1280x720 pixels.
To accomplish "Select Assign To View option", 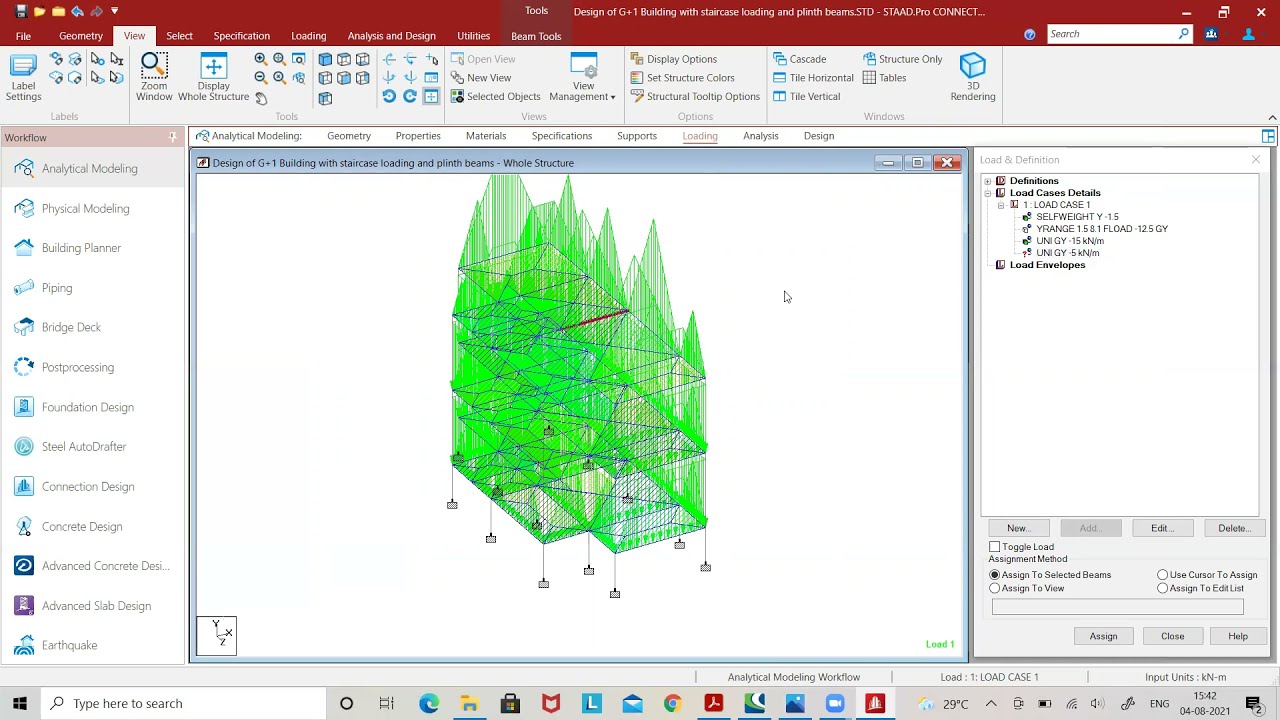I will [995, 588].
